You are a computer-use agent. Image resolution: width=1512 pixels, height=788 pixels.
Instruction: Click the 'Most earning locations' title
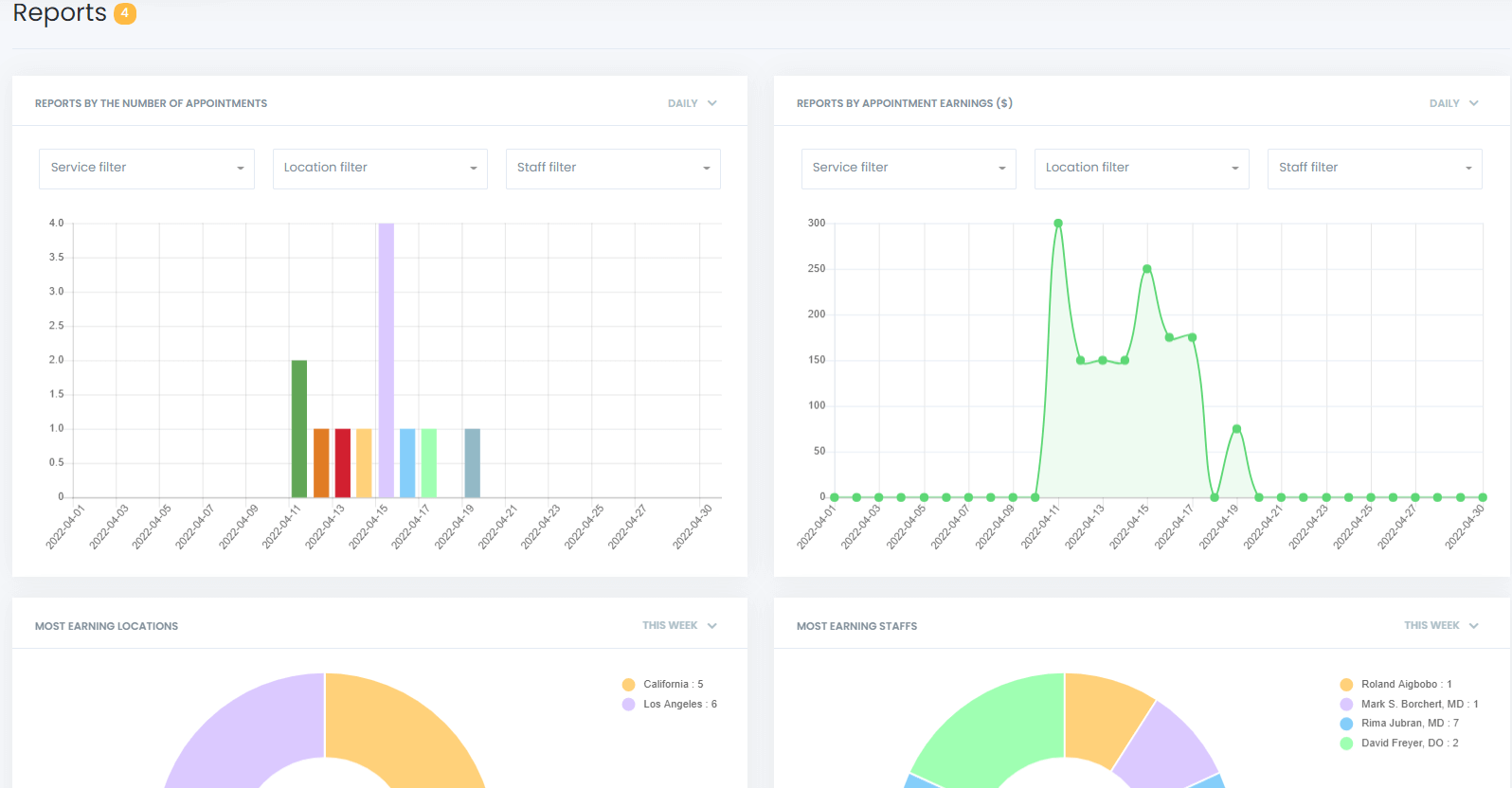tap(106, 626)
